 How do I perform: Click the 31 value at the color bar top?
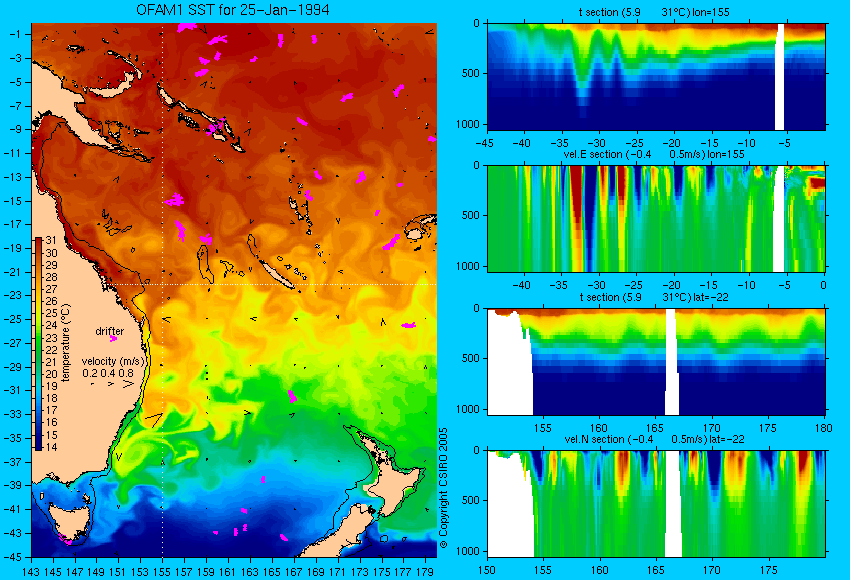tap(51, 240)
